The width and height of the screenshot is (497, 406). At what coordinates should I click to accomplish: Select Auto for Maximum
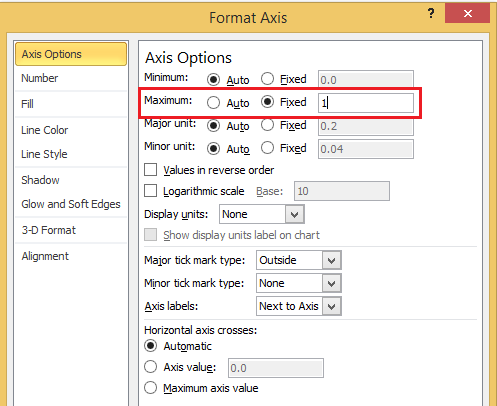point(213,103)
